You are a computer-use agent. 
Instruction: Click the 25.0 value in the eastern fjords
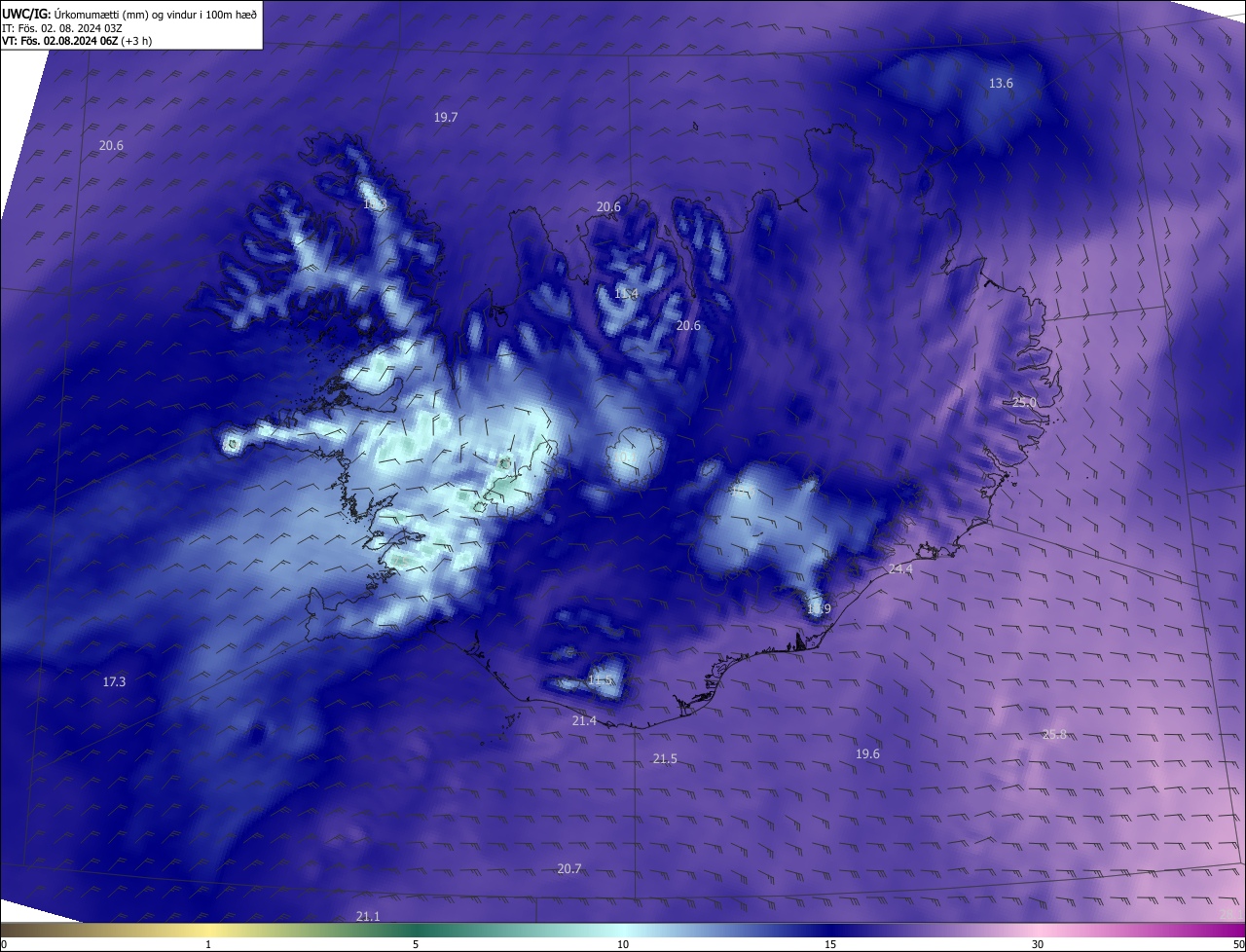1024,402
